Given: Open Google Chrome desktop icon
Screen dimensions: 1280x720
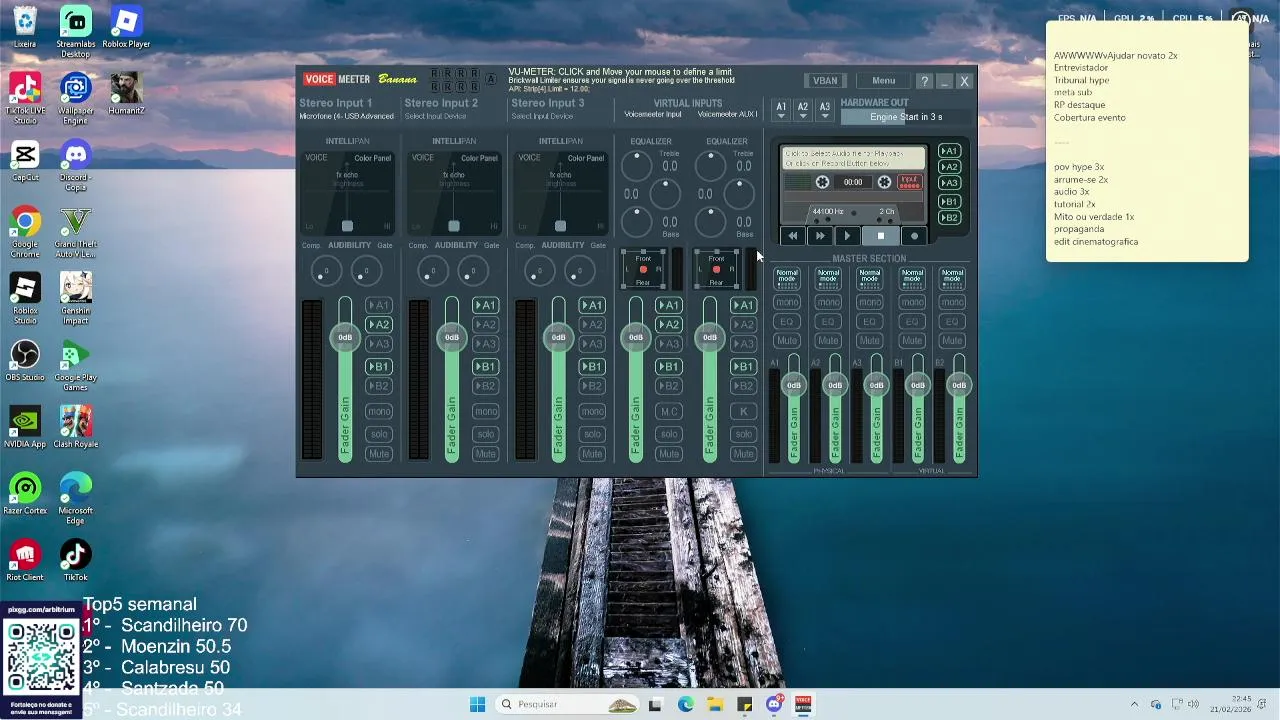Looking at the screenshot, I should coord(25,232).
